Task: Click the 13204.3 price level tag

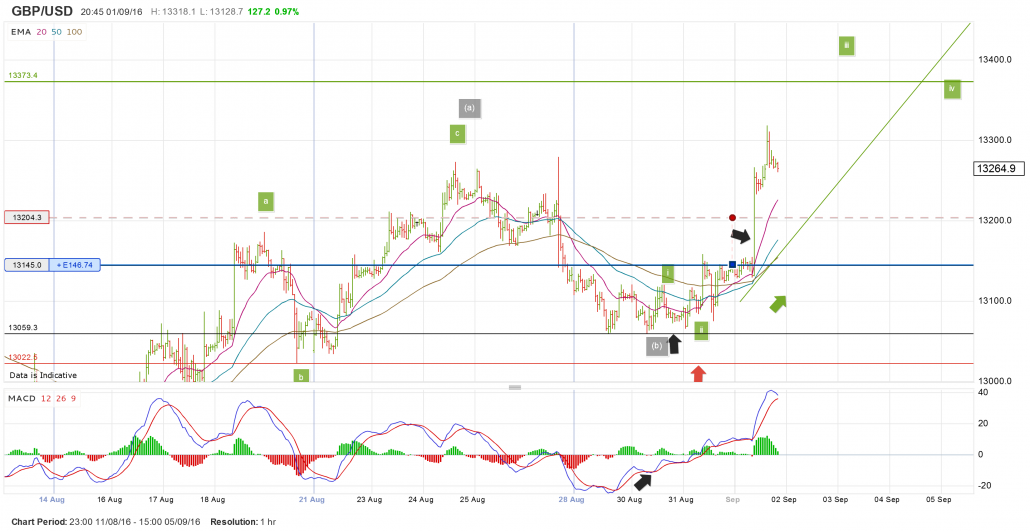Action: click(x=27, y=217)
